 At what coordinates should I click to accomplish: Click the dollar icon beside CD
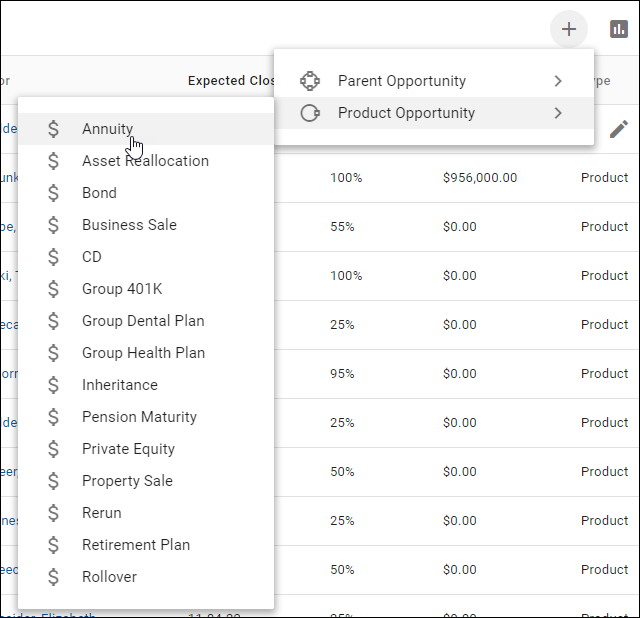[x=54, y=257]
